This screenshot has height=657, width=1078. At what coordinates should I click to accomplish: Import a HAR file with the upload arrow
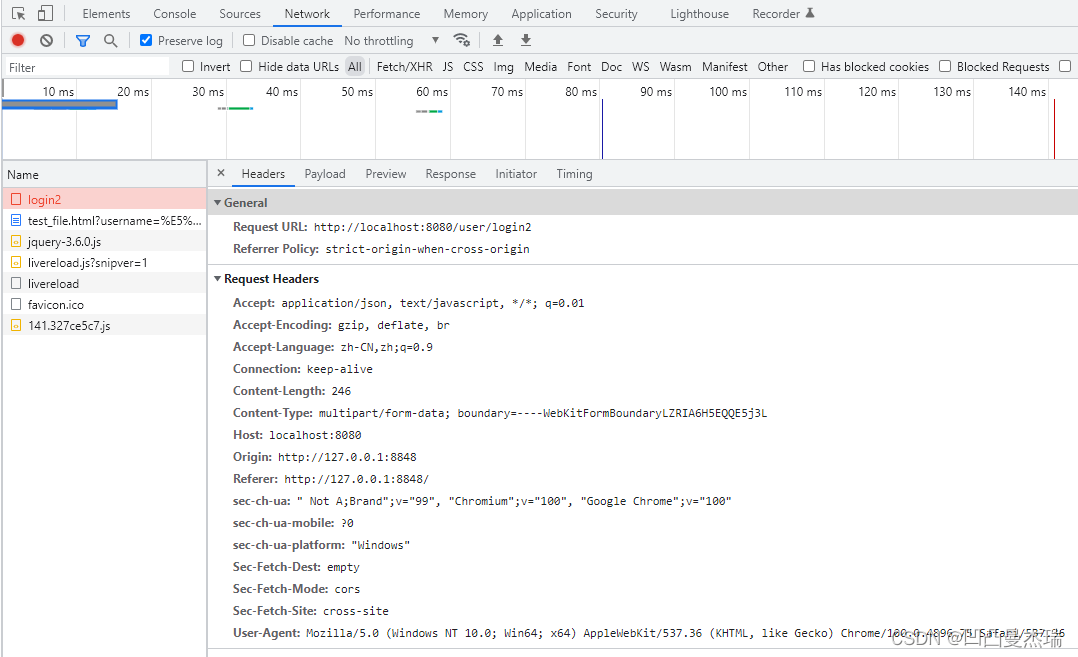tap(498, 41)
